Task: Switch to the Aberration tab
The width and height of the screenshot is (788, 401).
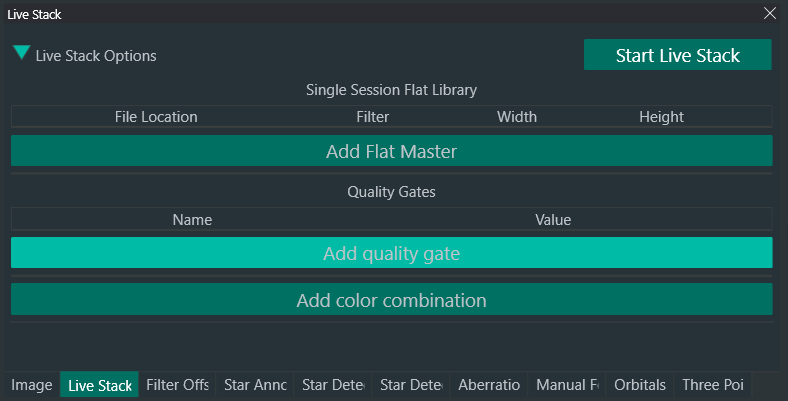Action: point(489,385)
